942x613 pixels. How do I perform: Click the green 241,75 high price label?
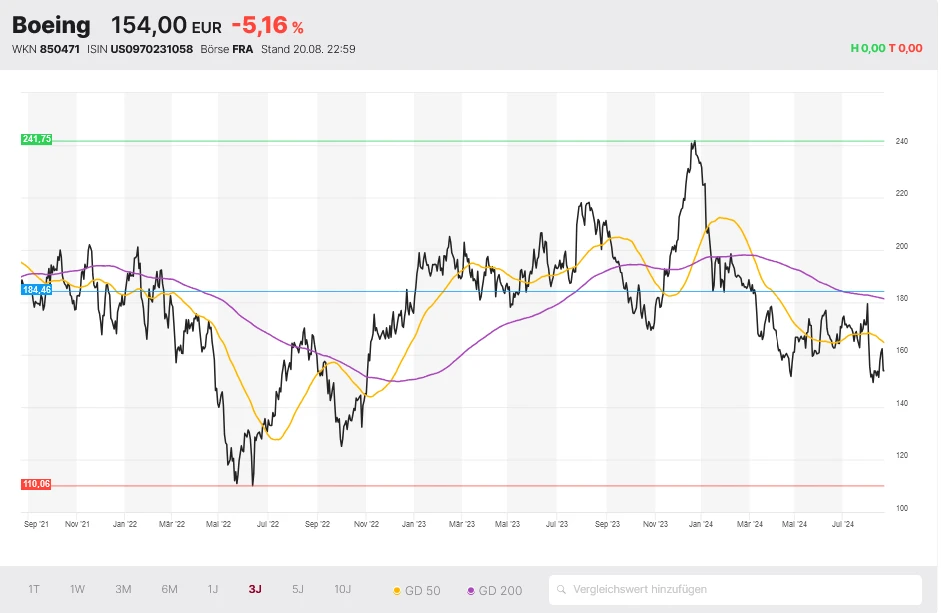36,139
